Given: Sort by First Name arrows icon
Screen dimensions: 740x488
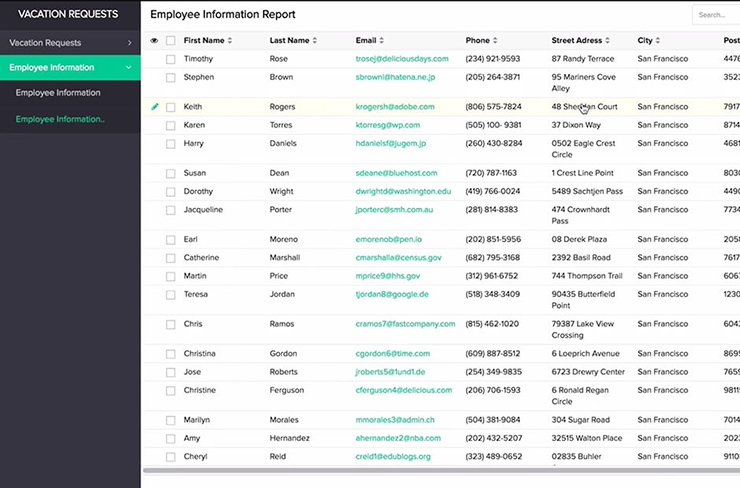Looking at the screenshot, I should click(x=230, y=41).
